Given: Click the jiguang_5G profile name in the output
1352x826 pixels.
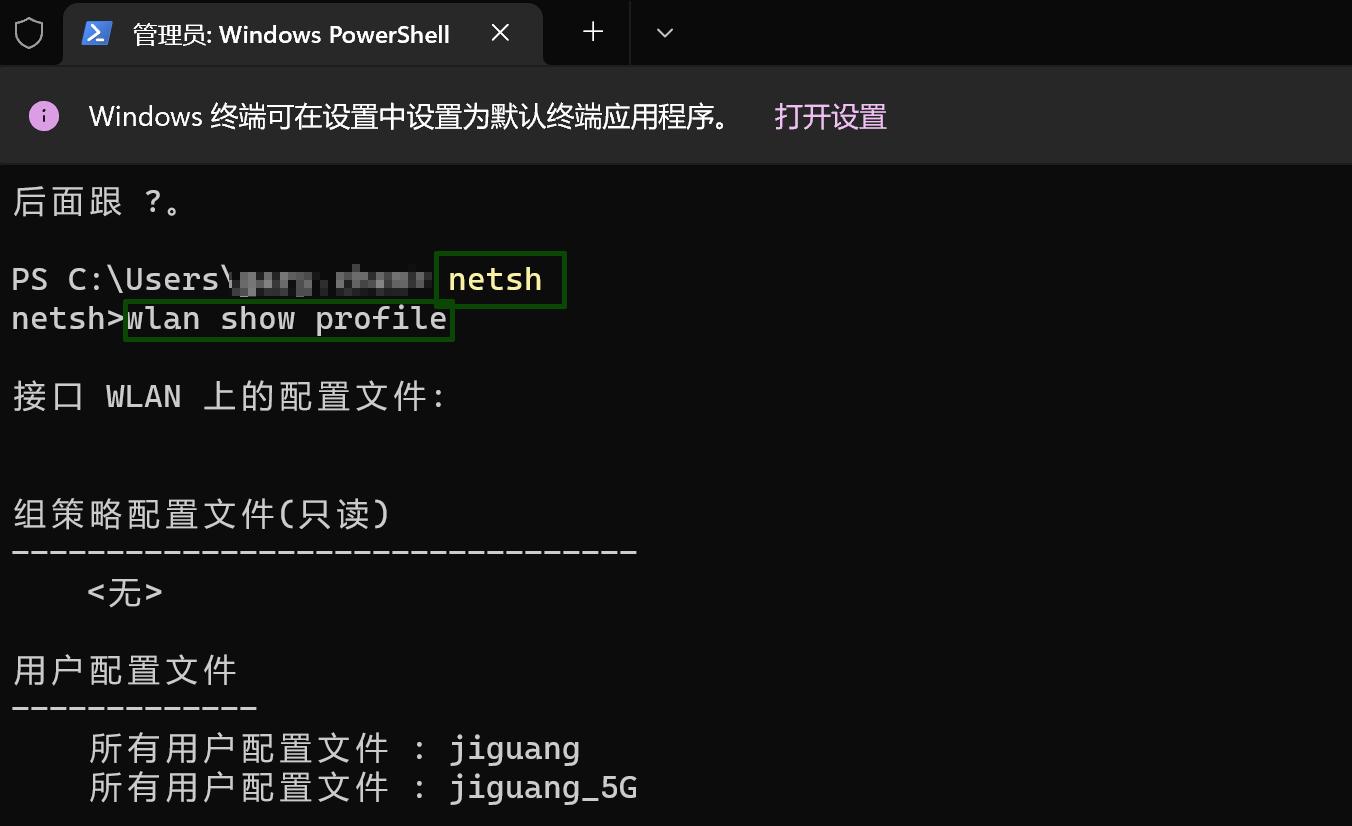Looking at the screenshot, I should coord(544,787).
